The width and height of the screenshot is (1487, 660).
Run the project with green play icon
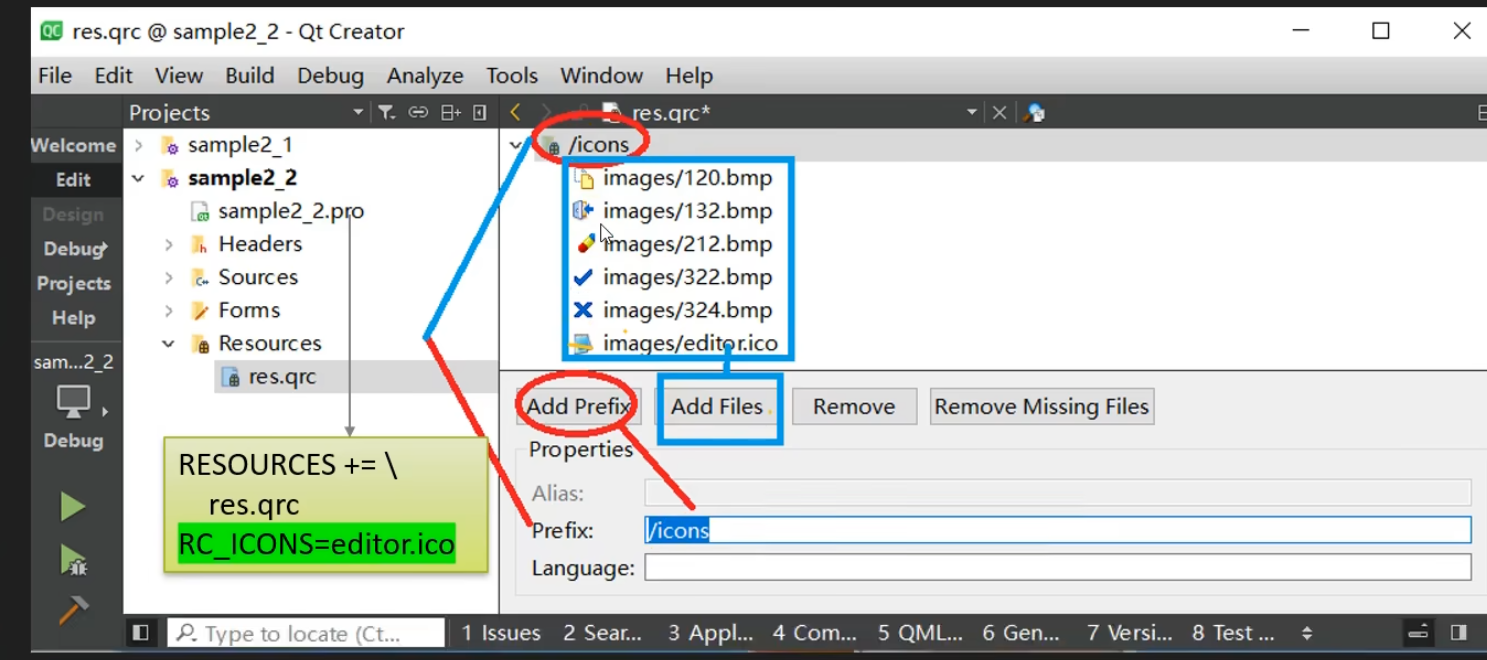(x=72, y=506)
